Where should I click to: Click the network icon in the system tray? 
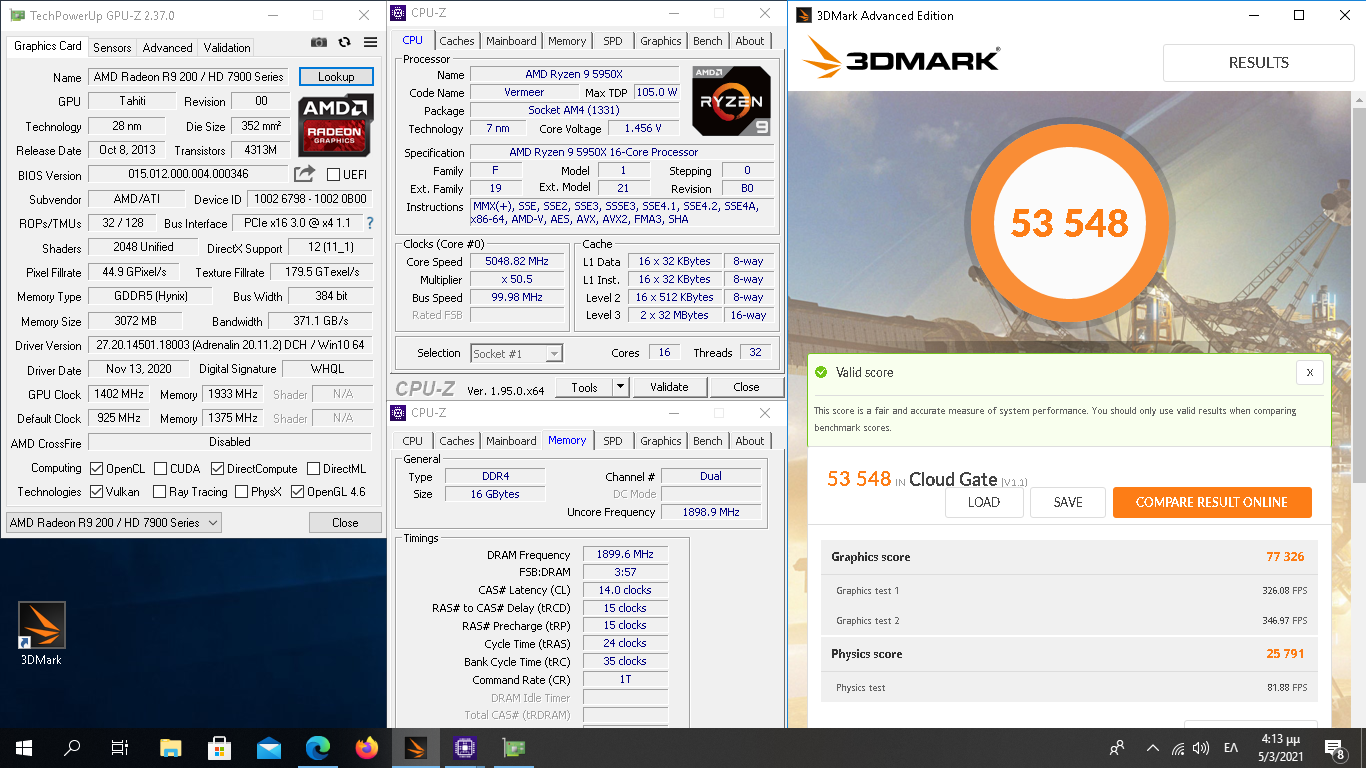point(1178,748)
